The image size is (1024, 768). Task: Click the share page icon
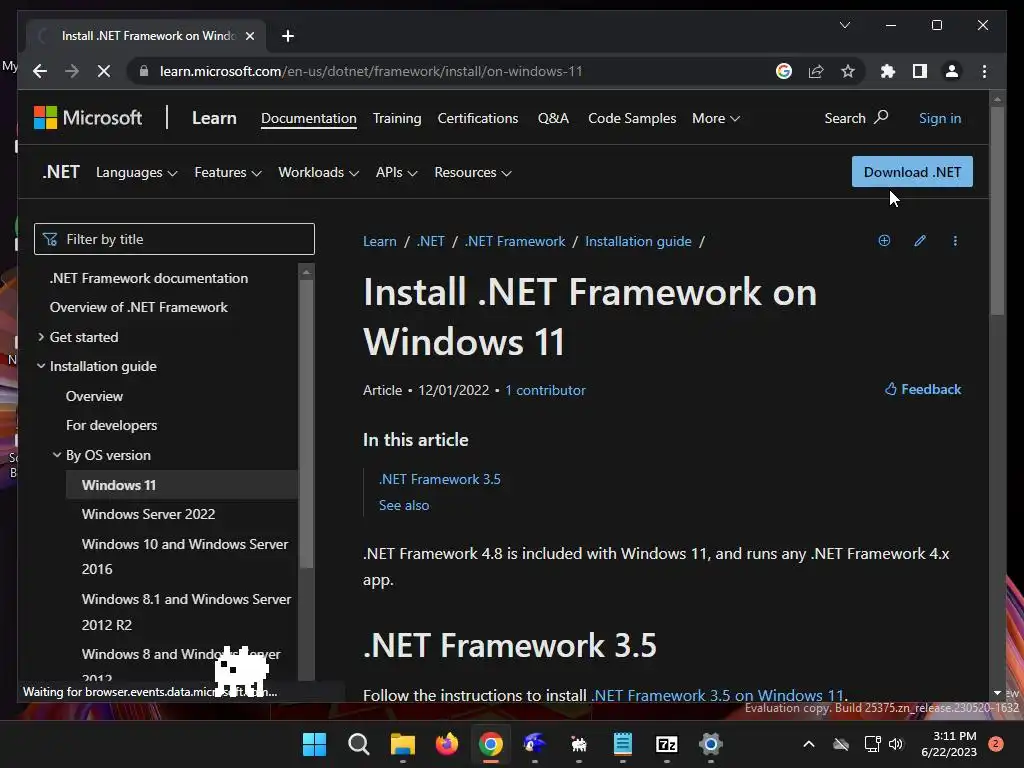(816, 71)
